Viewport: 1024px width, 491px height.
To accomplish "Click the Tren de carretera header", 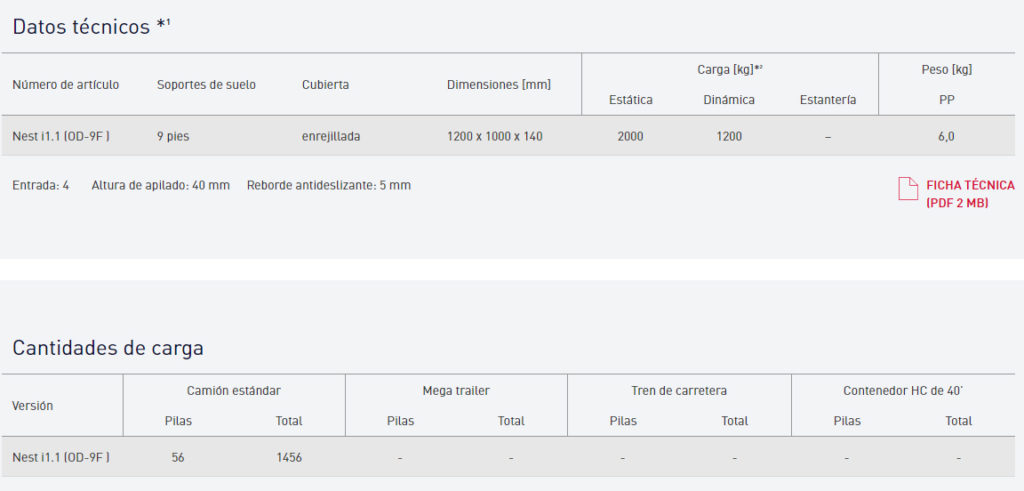I will coord(679,390).
